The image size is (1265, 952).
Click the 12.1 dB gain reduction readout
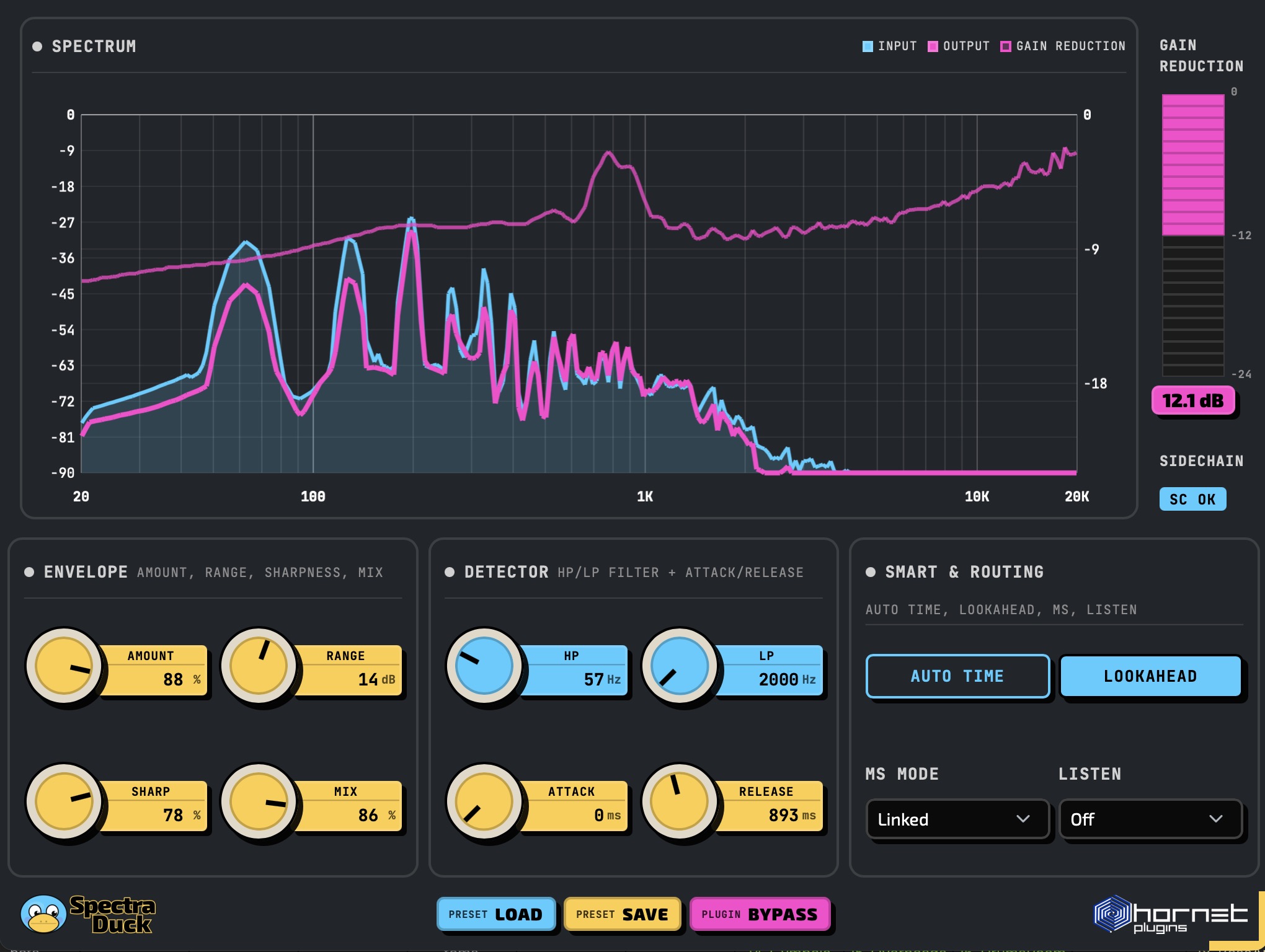tap(1193, 401)
